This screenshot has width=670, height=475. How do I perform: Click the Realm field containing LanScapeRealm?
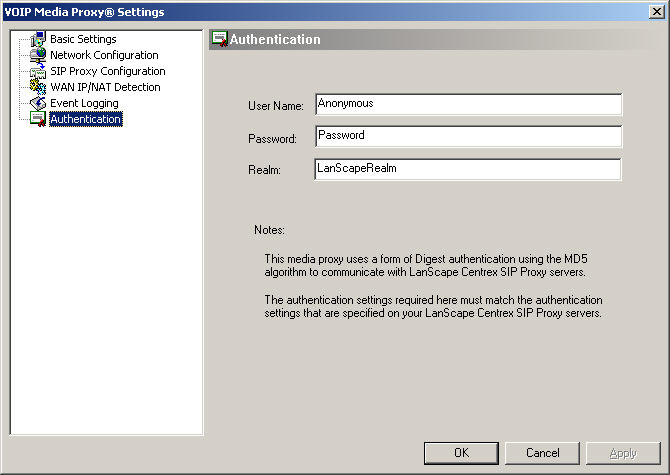pos(467,169)
